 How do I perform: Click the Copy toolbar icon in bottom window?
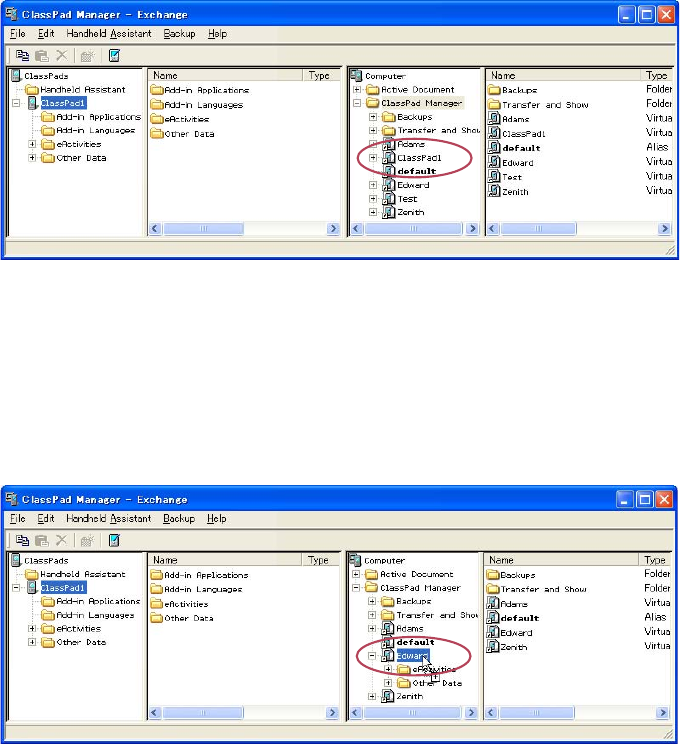click(22, 540)
